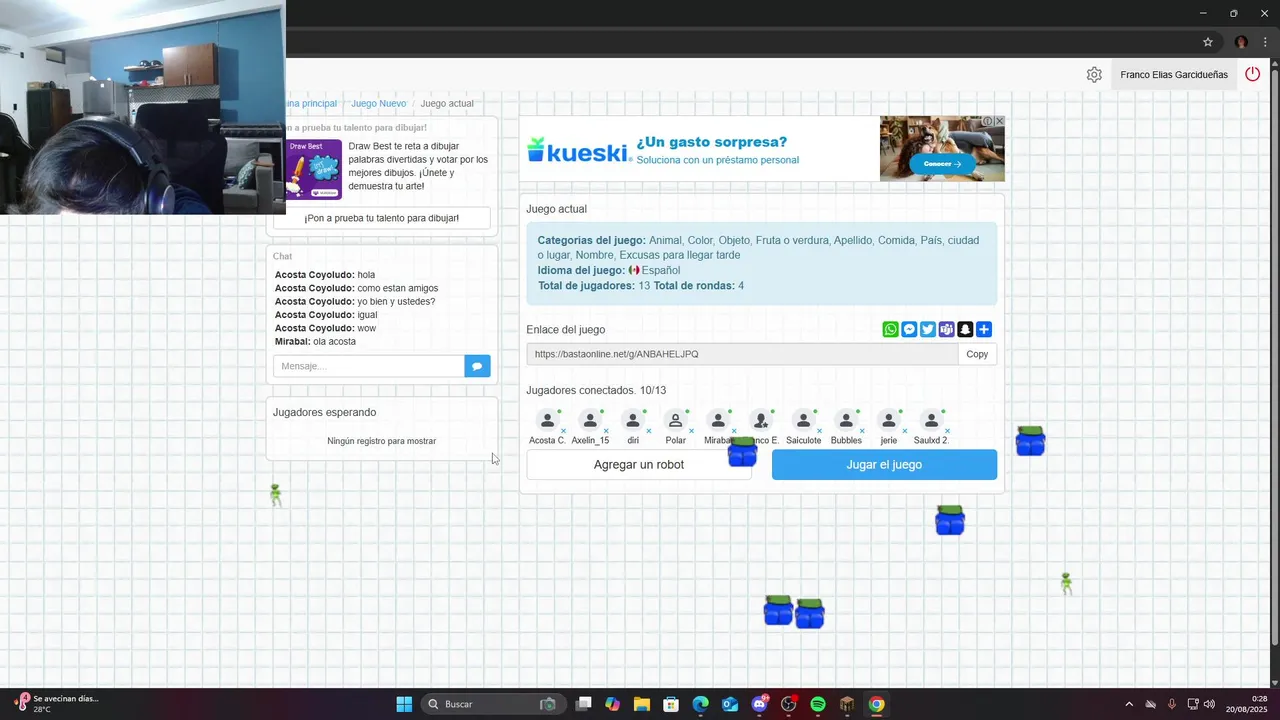The image size is (1280, 720).
Task: Open Windows Start menu
Action: (404, 704)
